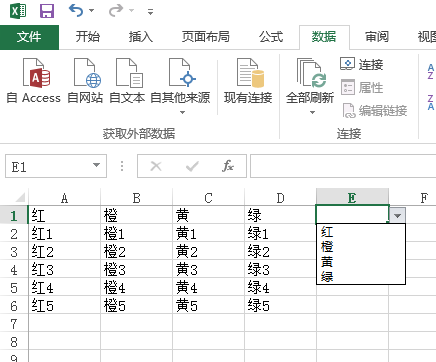This screenshot has height=362, width=436.
Task: Select cell B1 containing 橙
Action: point(136,216)
